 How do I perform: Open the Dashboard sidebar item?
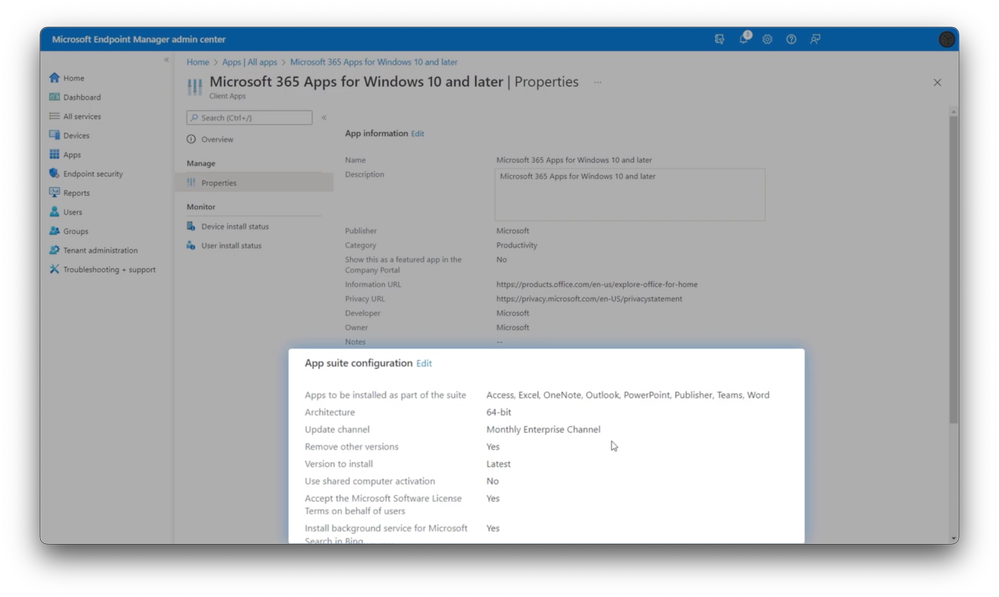(x=75, y=97)
